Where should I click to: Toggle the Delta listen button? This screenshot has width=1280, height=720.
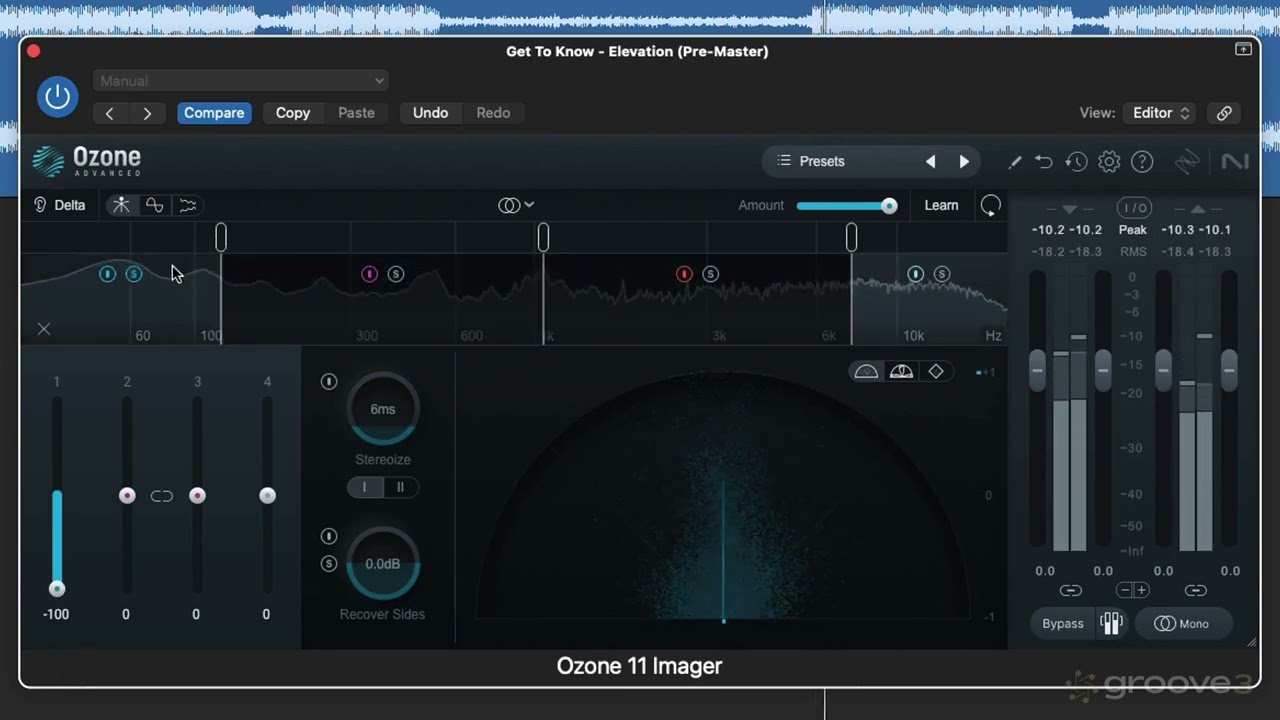tap(59, 205)
